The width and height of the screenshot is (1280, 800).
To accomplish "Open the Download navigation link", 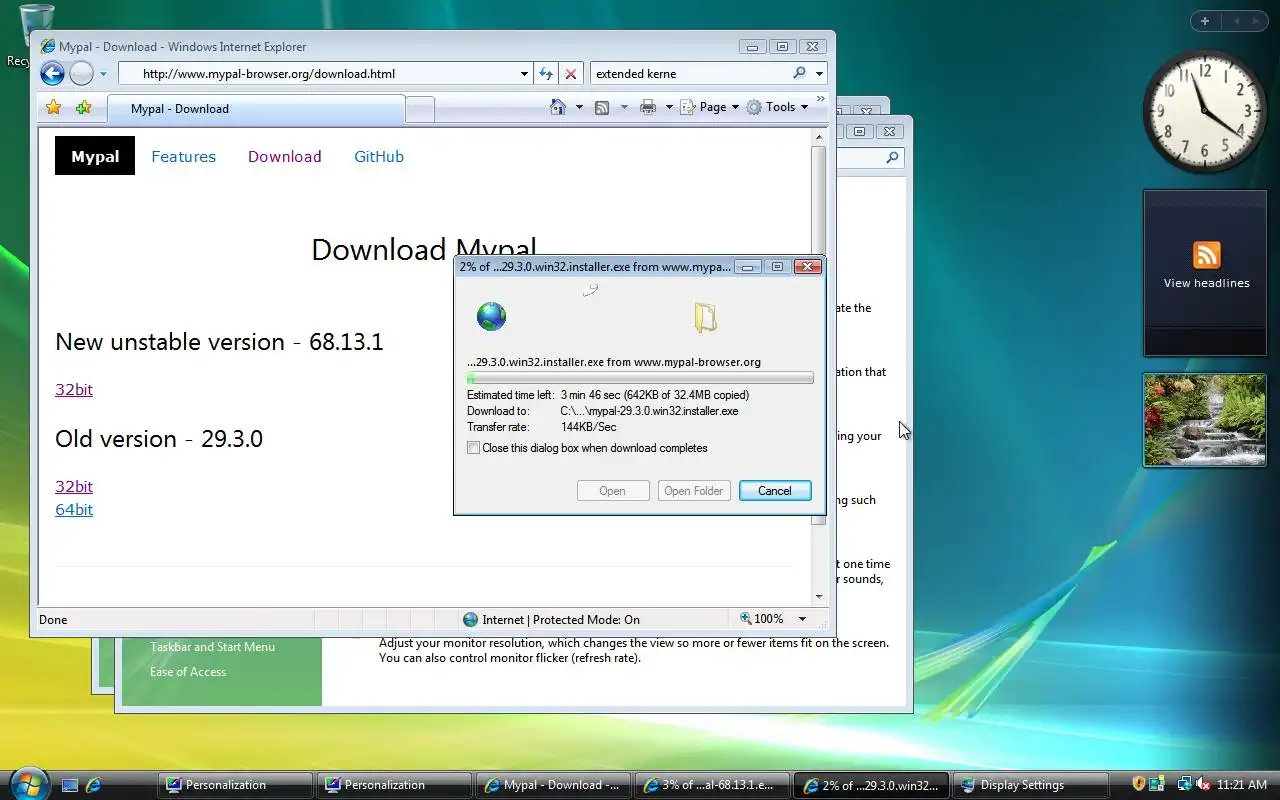I will click(x=285, y=156).
